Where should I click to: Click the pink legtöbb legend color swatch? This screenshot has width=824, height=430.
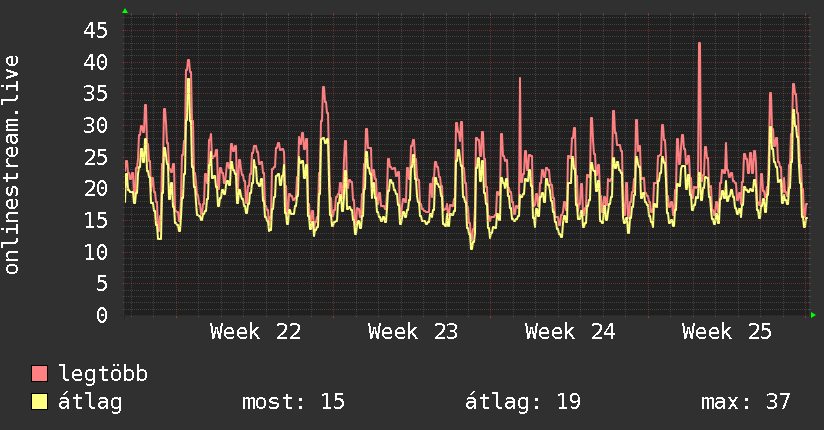39,373
